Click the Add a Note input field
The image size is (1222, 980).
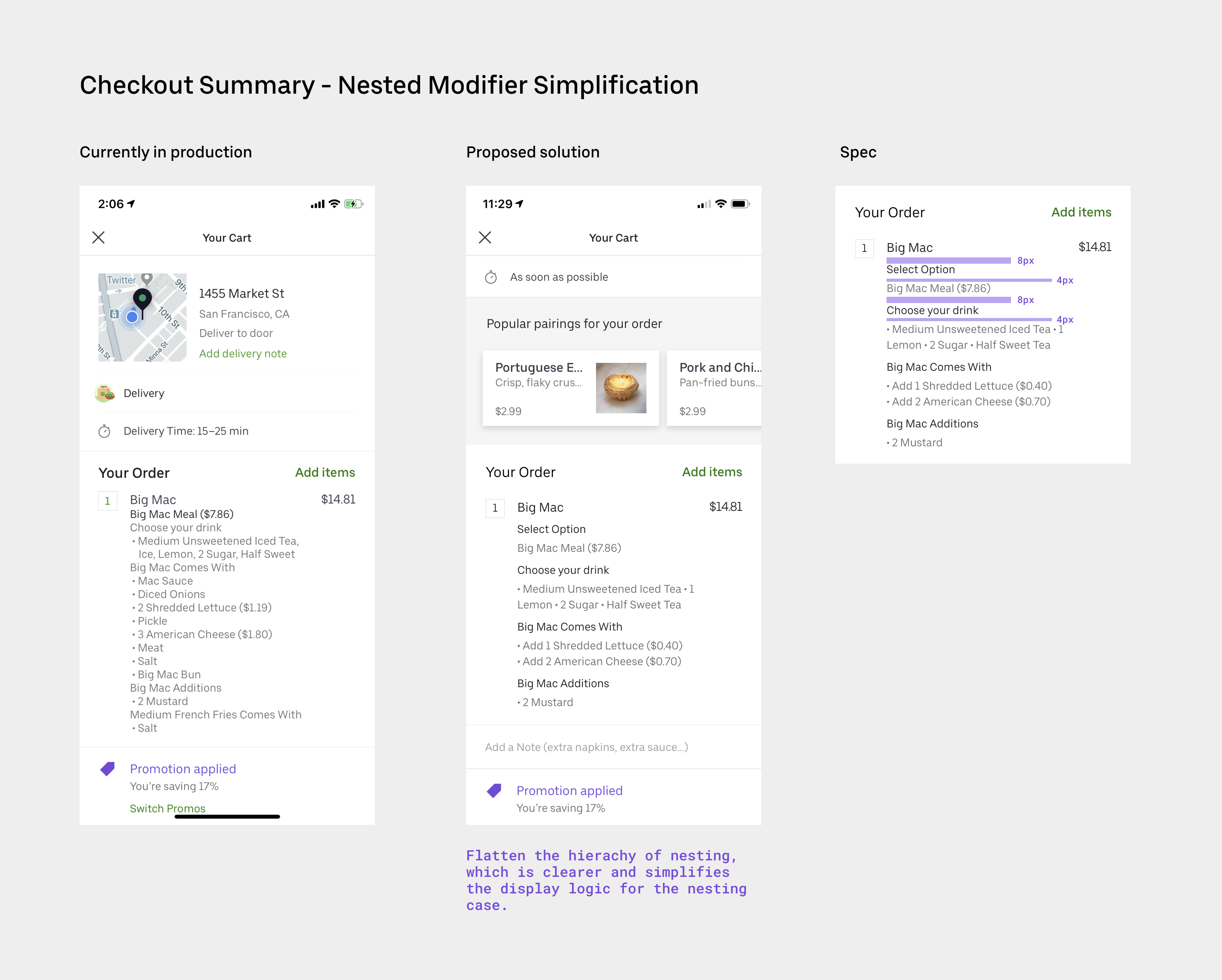(x=586, y=747)
